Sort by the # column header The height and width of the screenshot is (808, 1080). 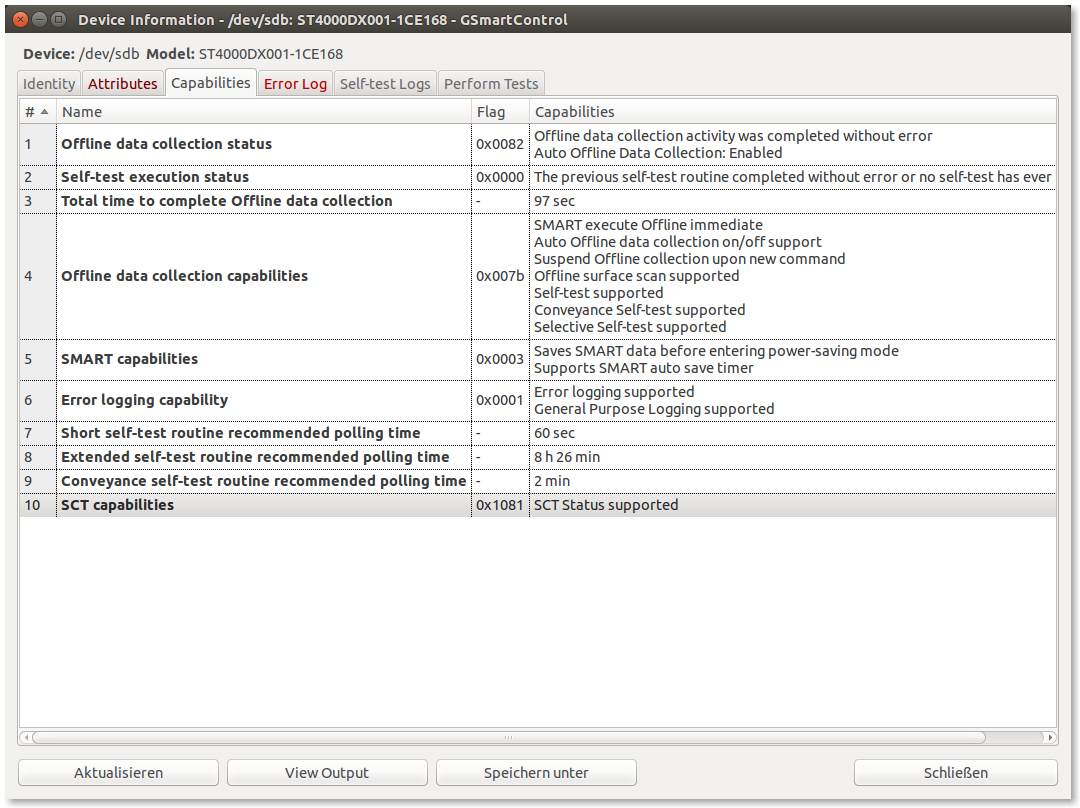pyautogui.click(x=37, y=112)
